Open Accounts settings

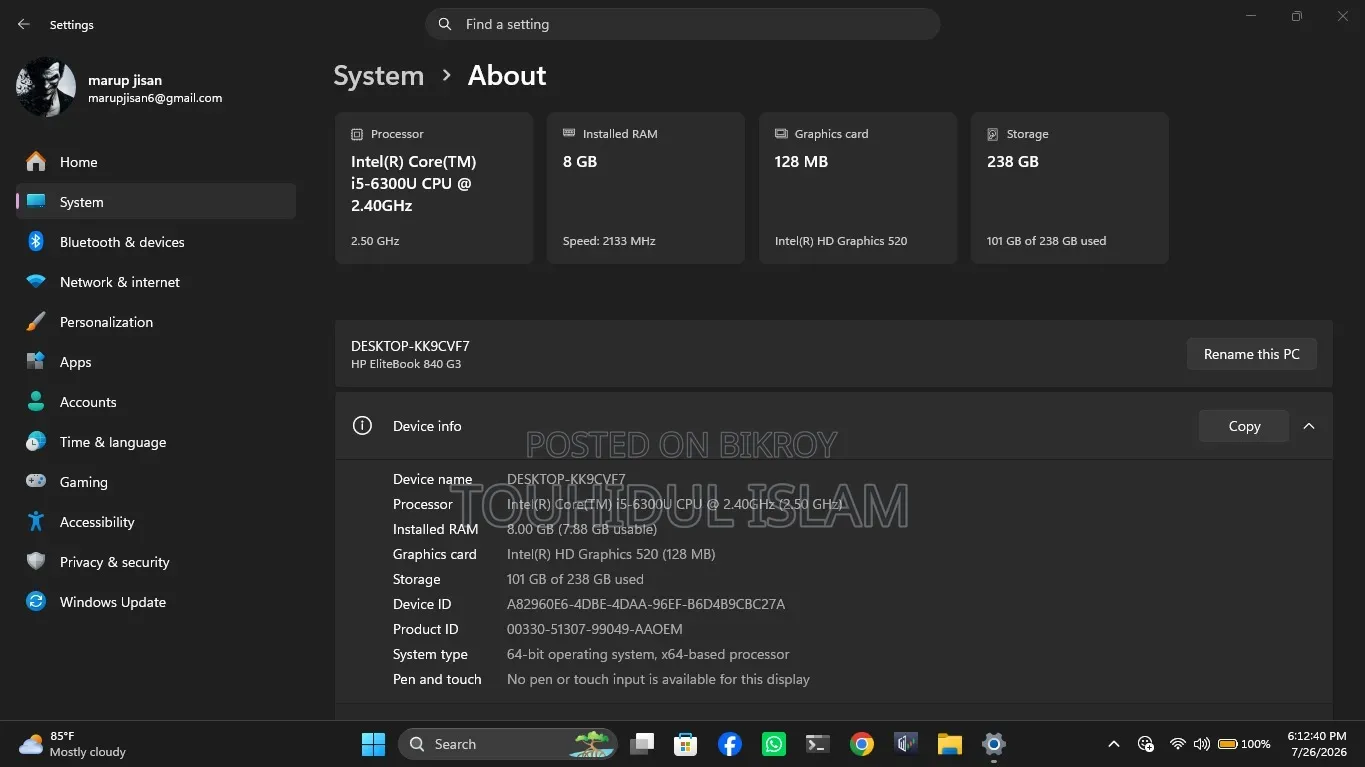[156, 402]
